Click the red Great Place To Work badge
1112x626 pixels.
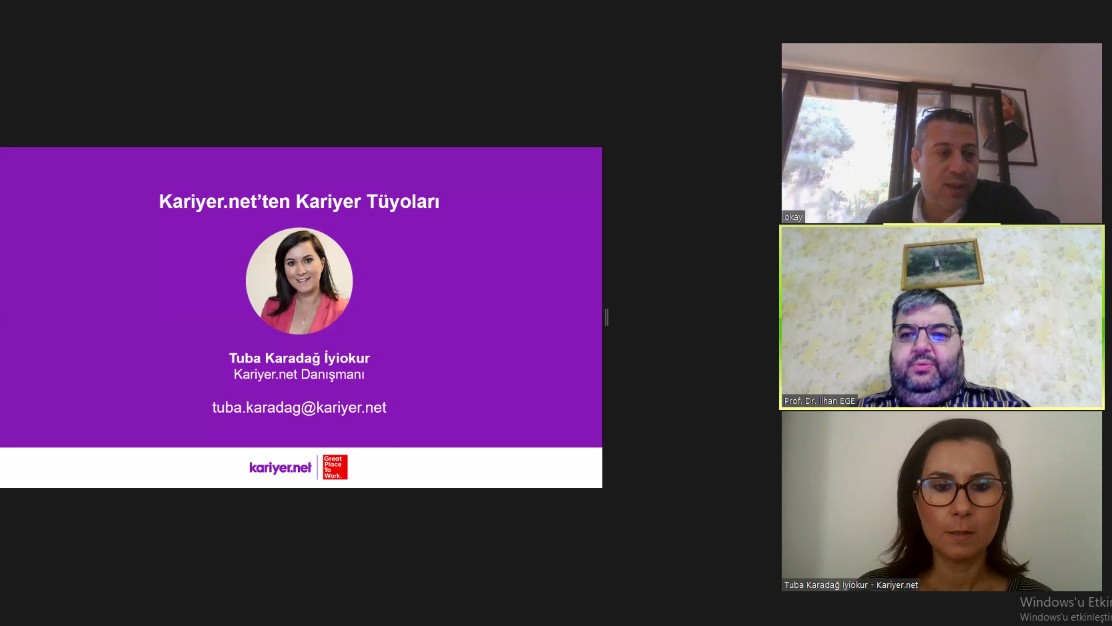[335, 467]
